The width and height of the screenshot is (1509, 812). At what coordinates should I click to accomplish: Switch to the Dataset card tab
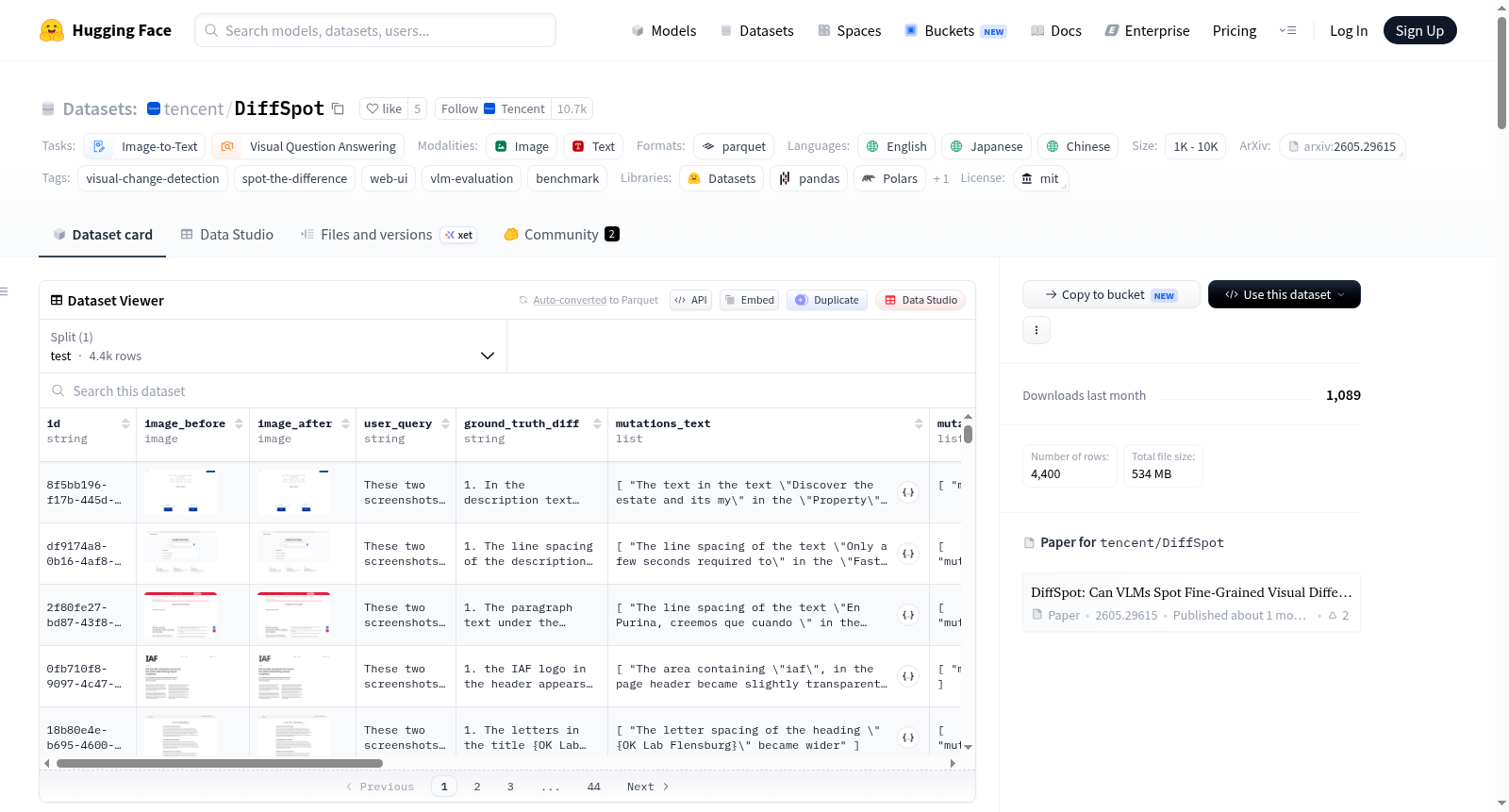pos(103,234)
